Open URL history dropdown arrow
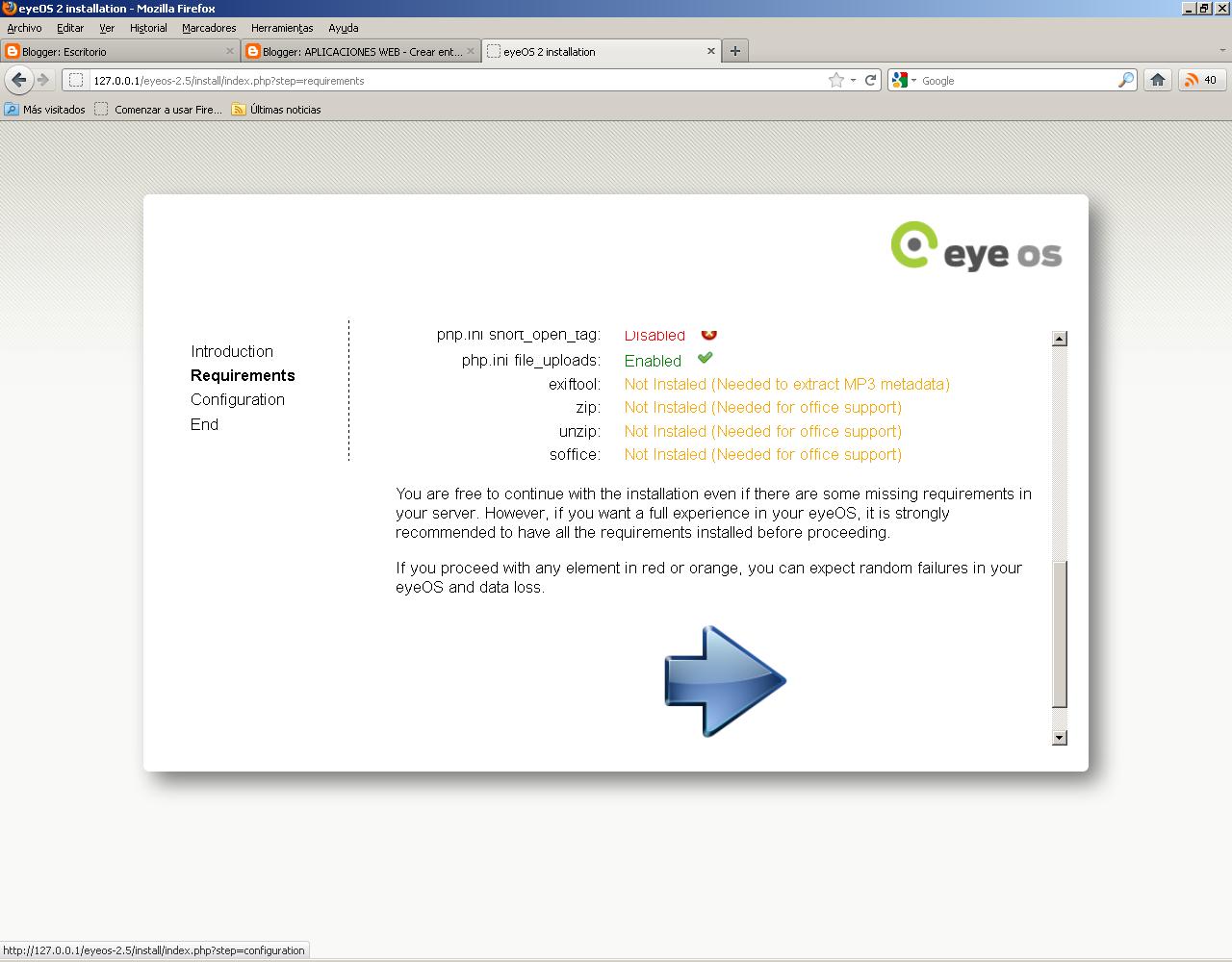Viewport: 1232px width, 962px height. click(853, 81)
